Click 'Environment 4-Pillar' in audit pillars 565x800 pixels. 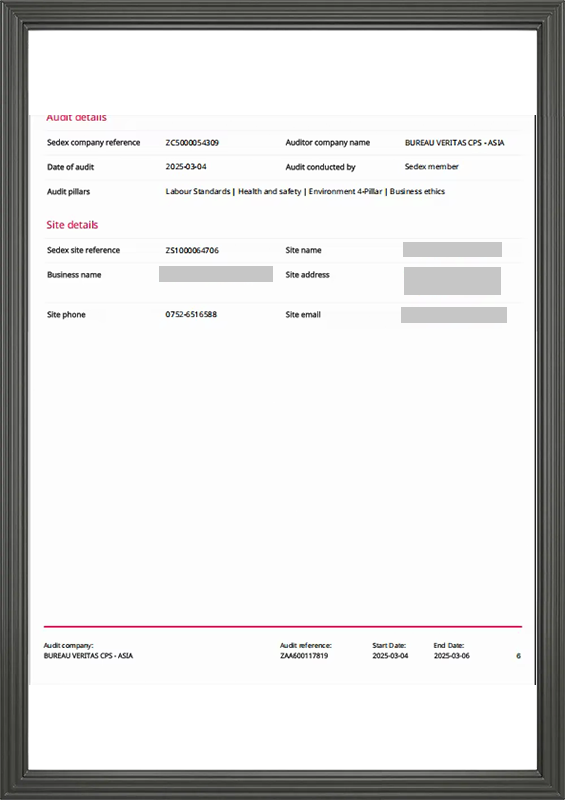[346, 191]
